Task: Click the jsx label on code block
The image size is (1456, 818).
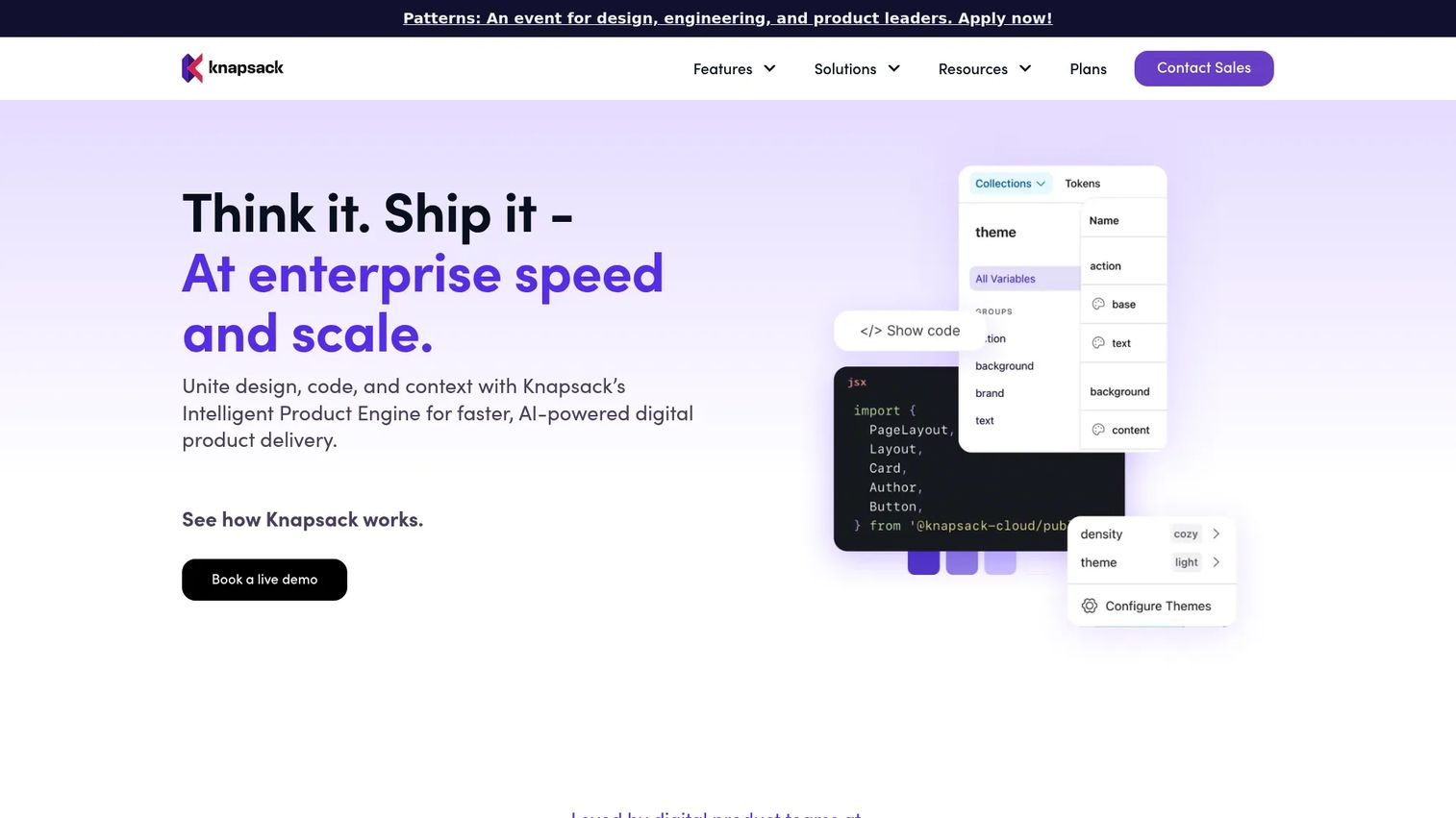Action: [857, 383]
